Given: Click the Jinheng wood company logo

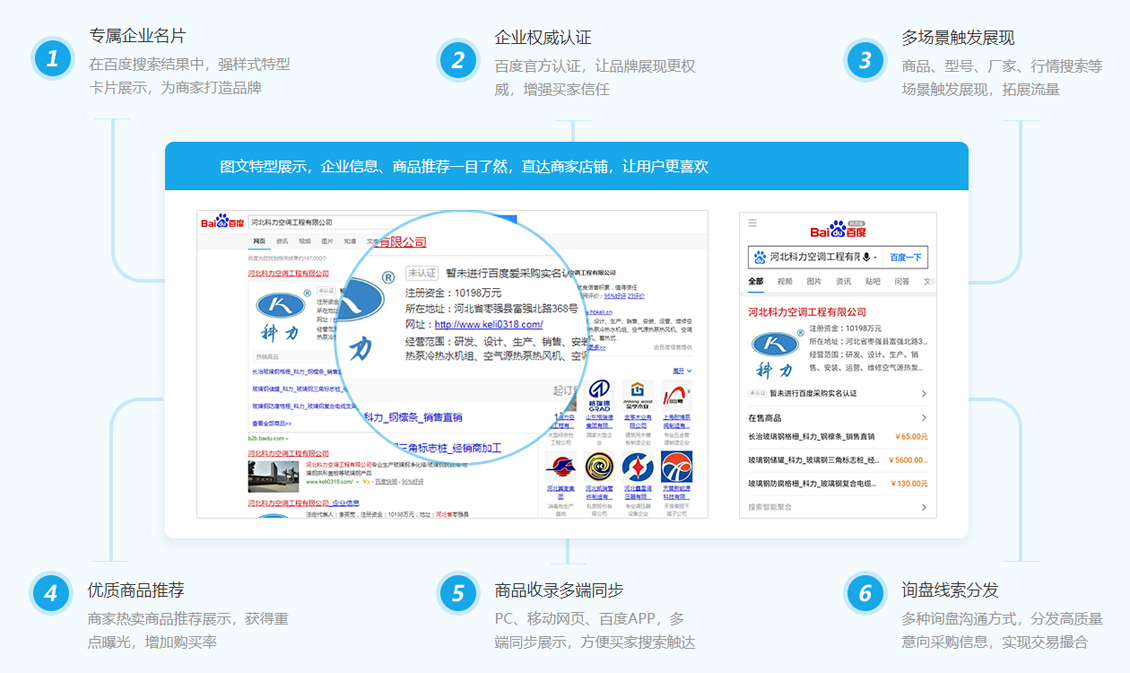Looking at the screenshot, I should pos(637,395).
